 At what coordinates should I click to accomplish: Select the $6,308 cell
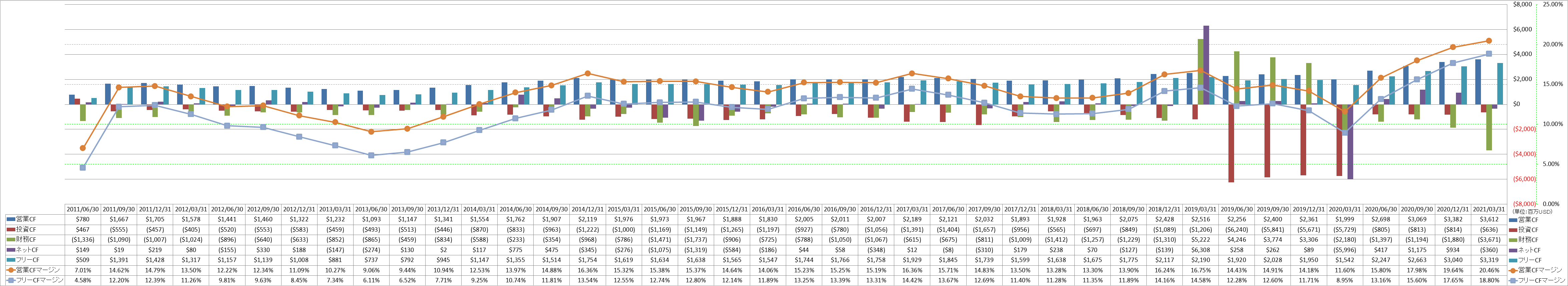[1200, 250]
